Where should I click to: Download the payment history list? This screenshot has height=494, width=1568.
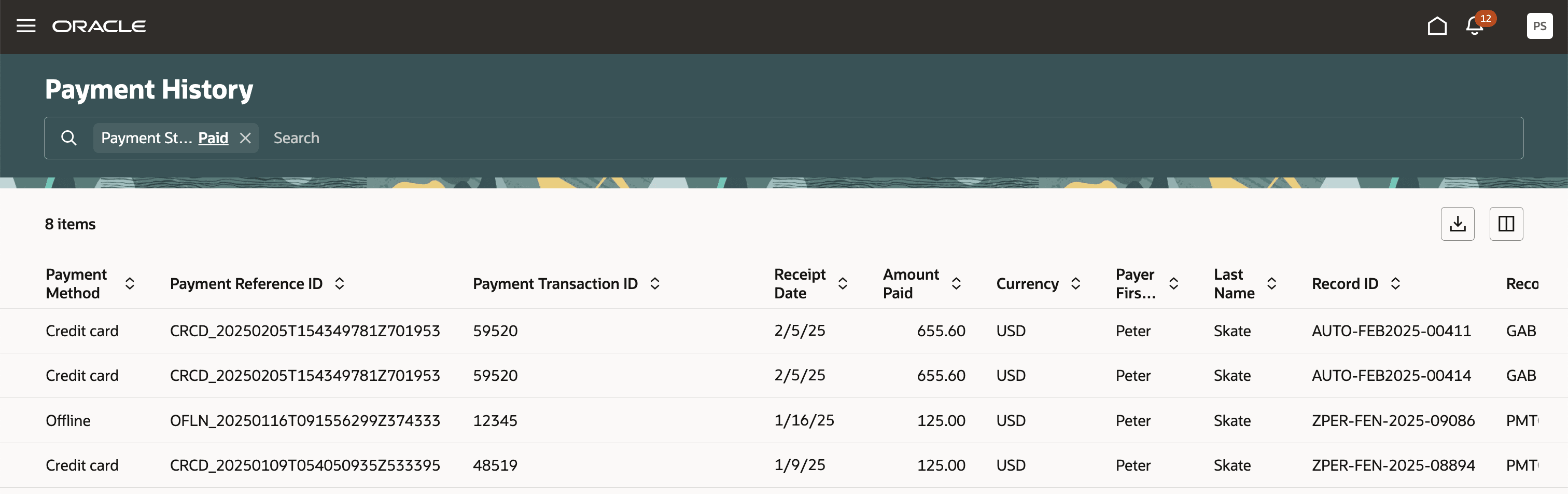[1457, 224]
